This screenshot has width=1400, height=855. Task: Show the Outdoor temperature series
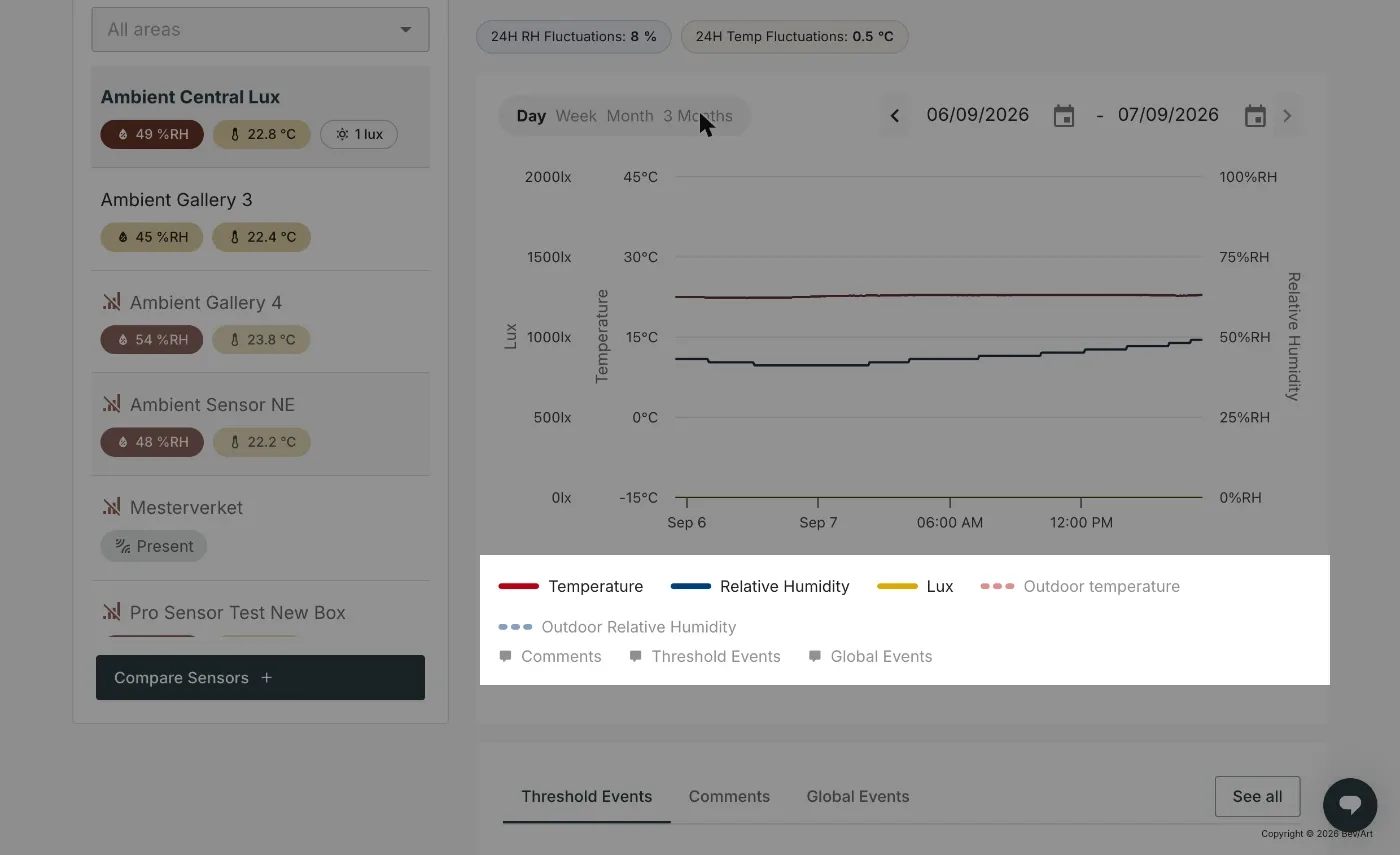click(1080, 586)
